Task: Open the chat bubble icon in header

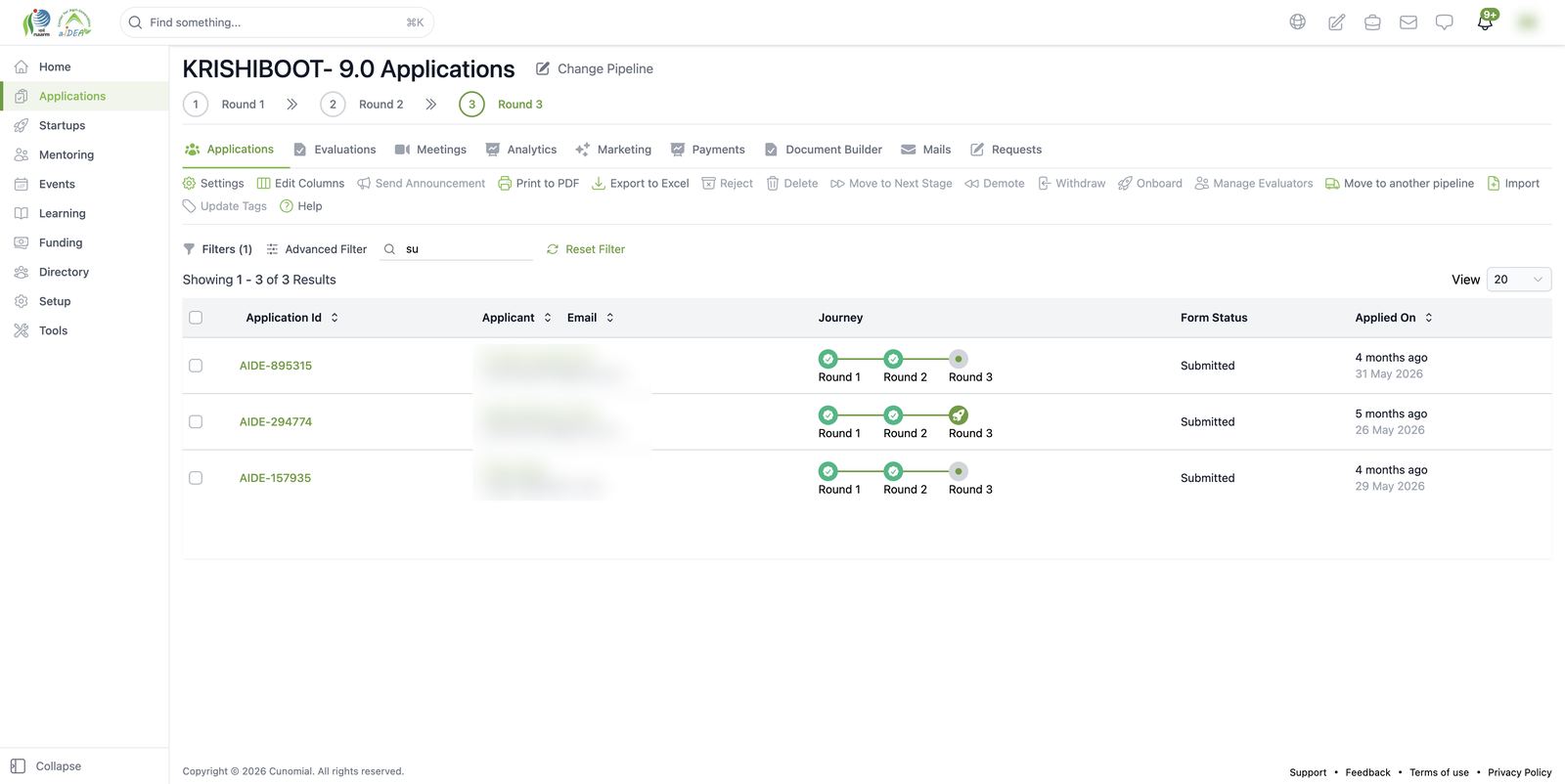Action: click(x=1445, y=22)
